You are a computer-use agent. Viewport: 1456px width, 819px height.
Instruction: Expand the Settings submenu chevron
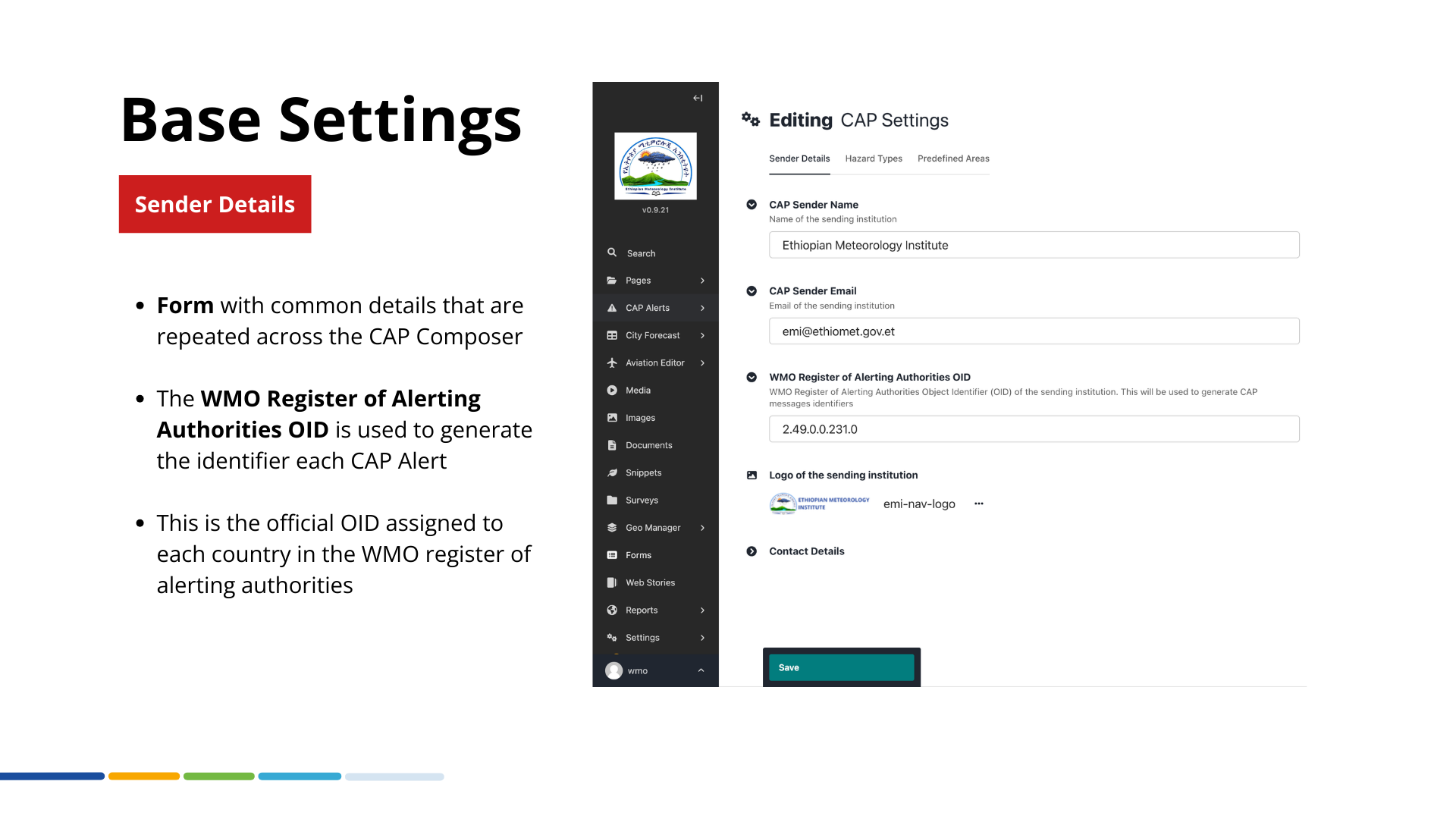coord(703,638)
